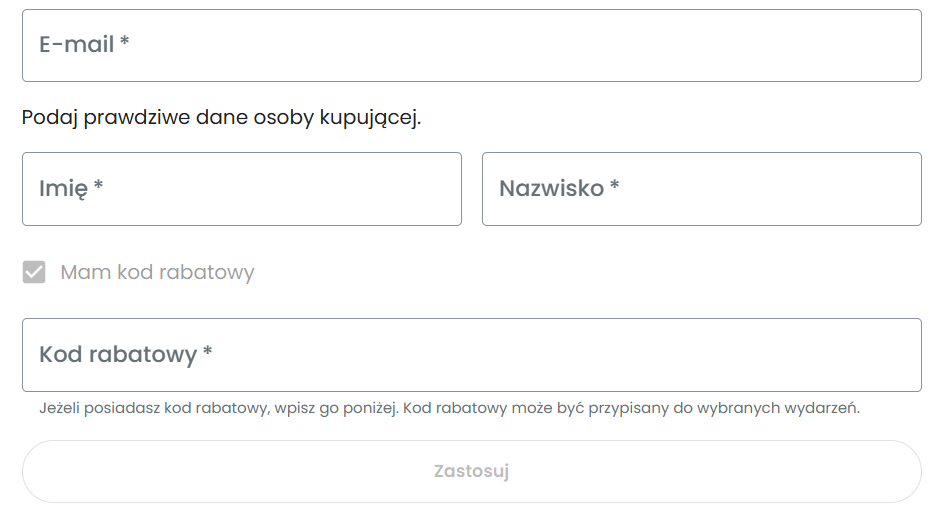This screenshot has width=937, height=512.
Task: Click the 'Nazwisko' placeholder label
Action: 551,188
